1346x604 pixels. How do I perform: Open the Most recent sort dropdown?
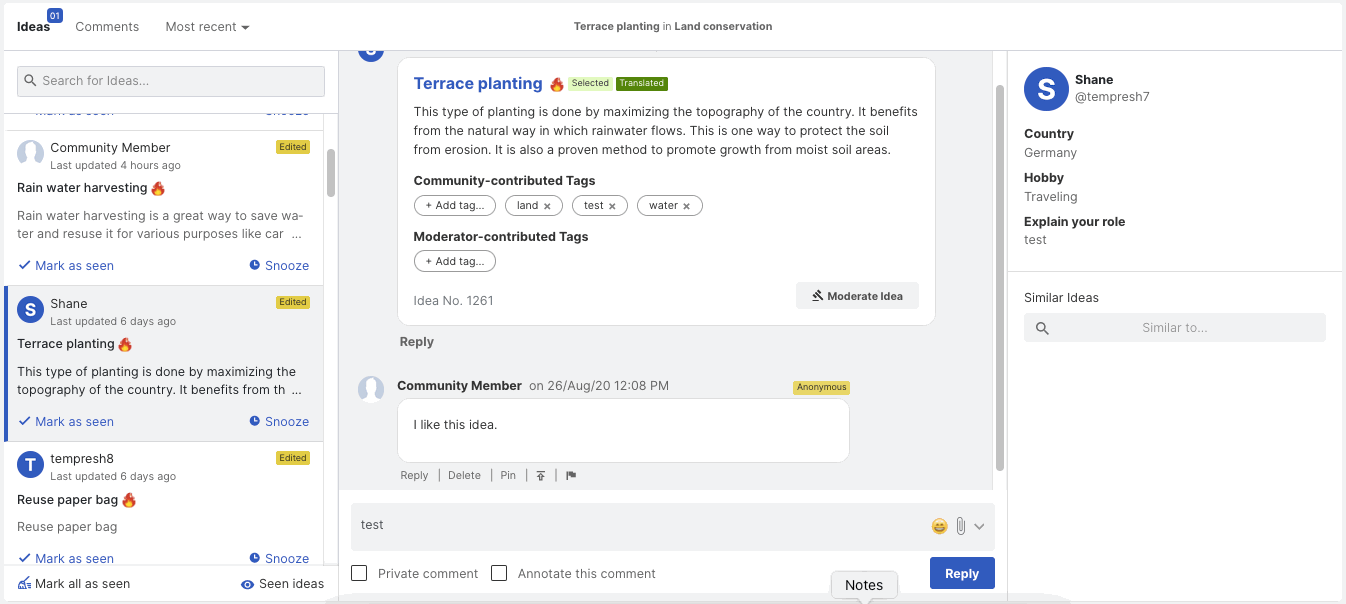pyautogui.click(x=207, y=27)
